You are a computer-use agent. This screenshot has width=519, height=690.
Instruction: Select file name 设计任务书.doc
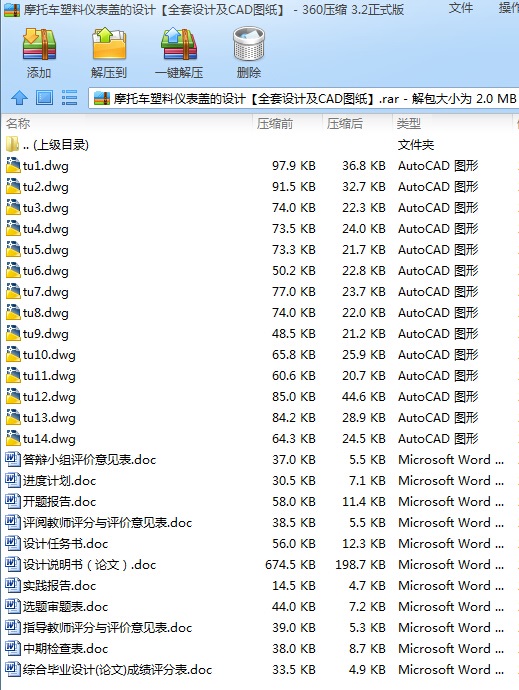(x=66, y=543)
